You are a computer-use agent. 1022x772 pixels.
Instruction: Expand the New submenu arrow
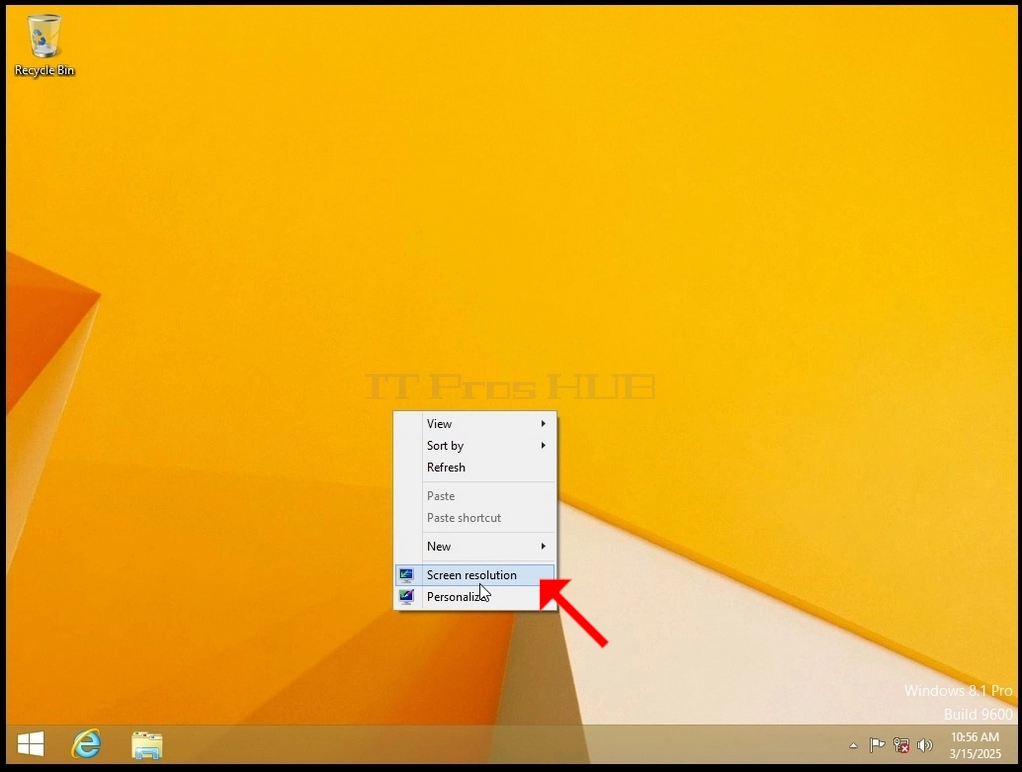click(x=543, y=546)
